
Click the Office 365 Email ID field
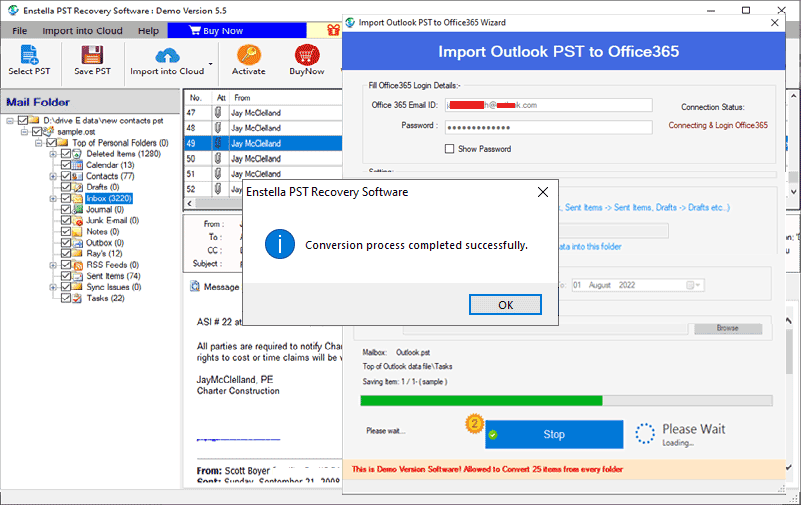(548, 104)
